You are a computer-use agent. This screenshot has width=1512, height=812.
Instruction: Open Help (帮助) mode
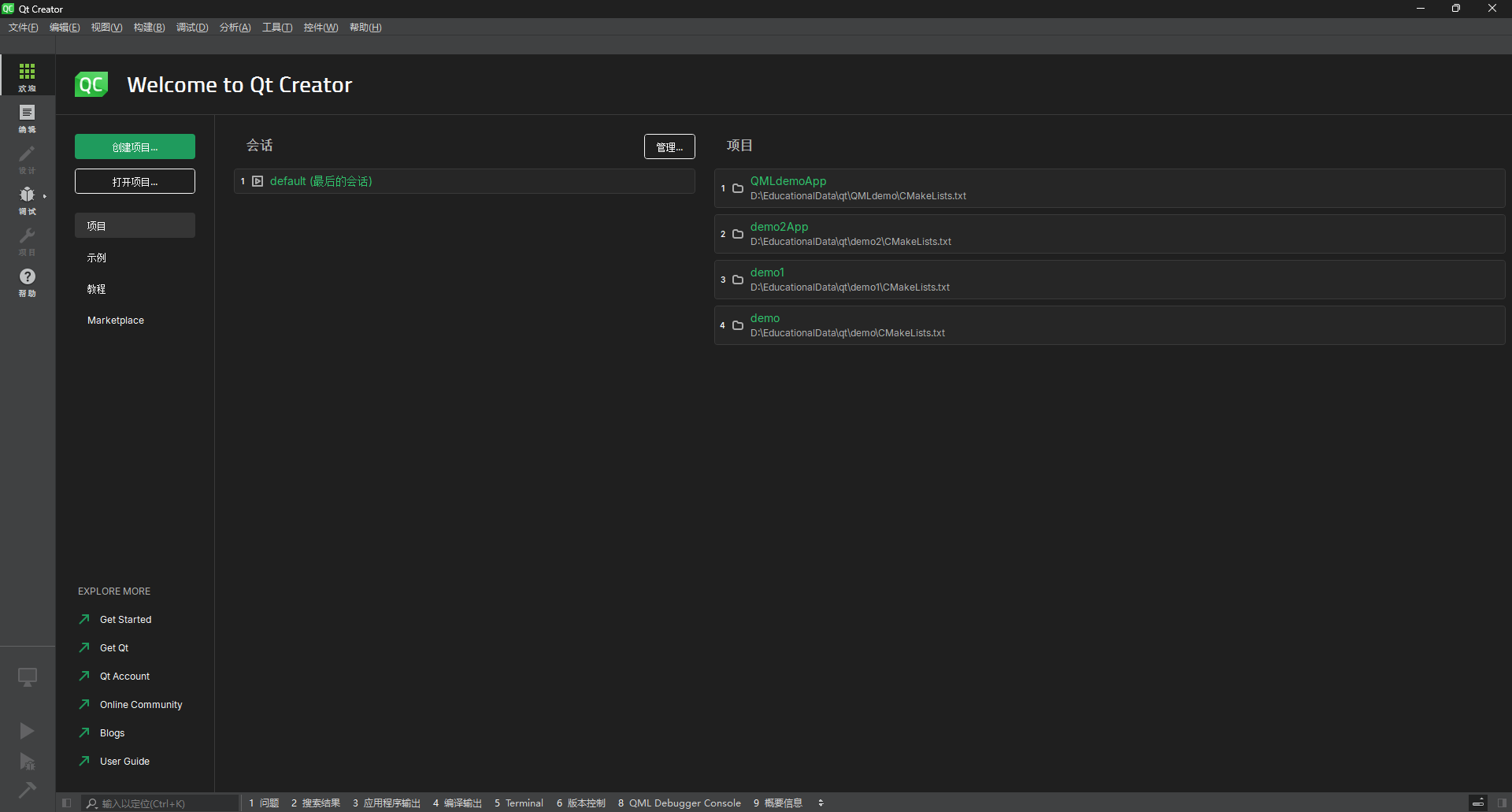(x=28, y=281)
